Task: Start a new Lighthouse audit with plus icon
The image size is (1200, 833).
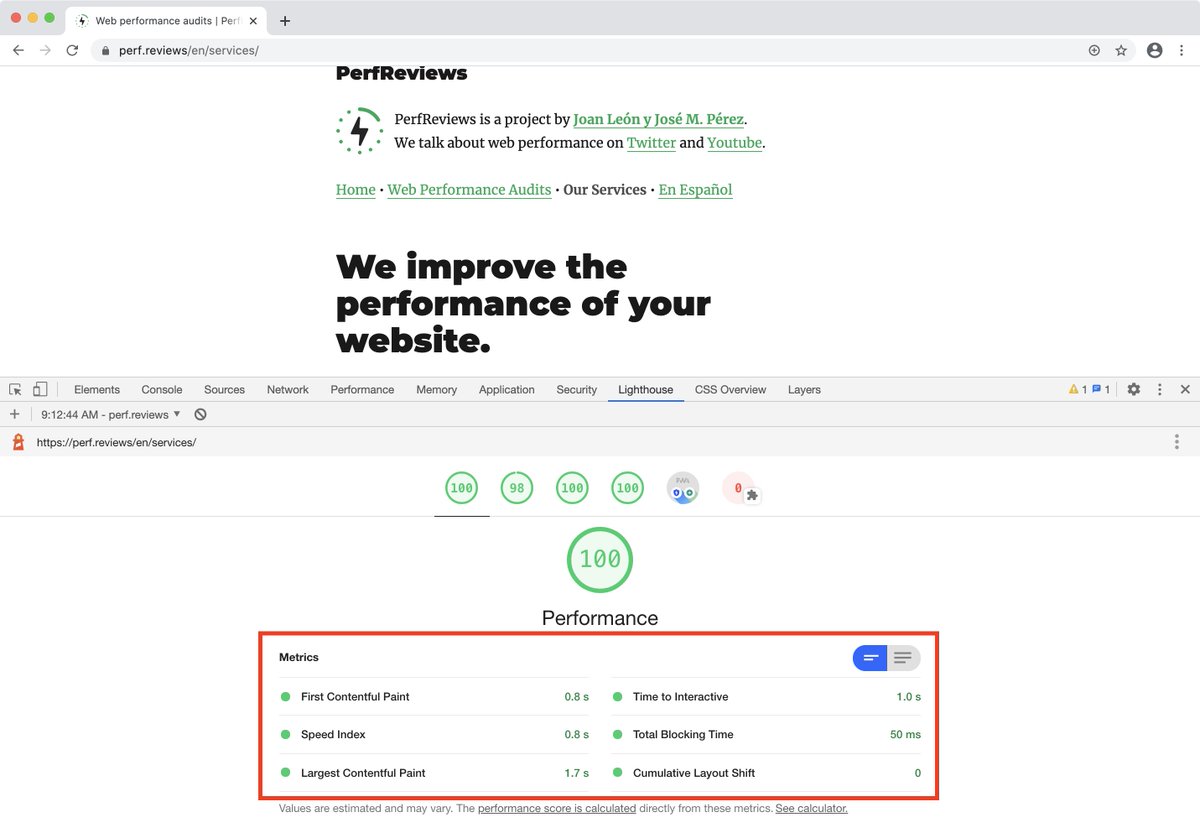Action: click(x=14, y=413)
